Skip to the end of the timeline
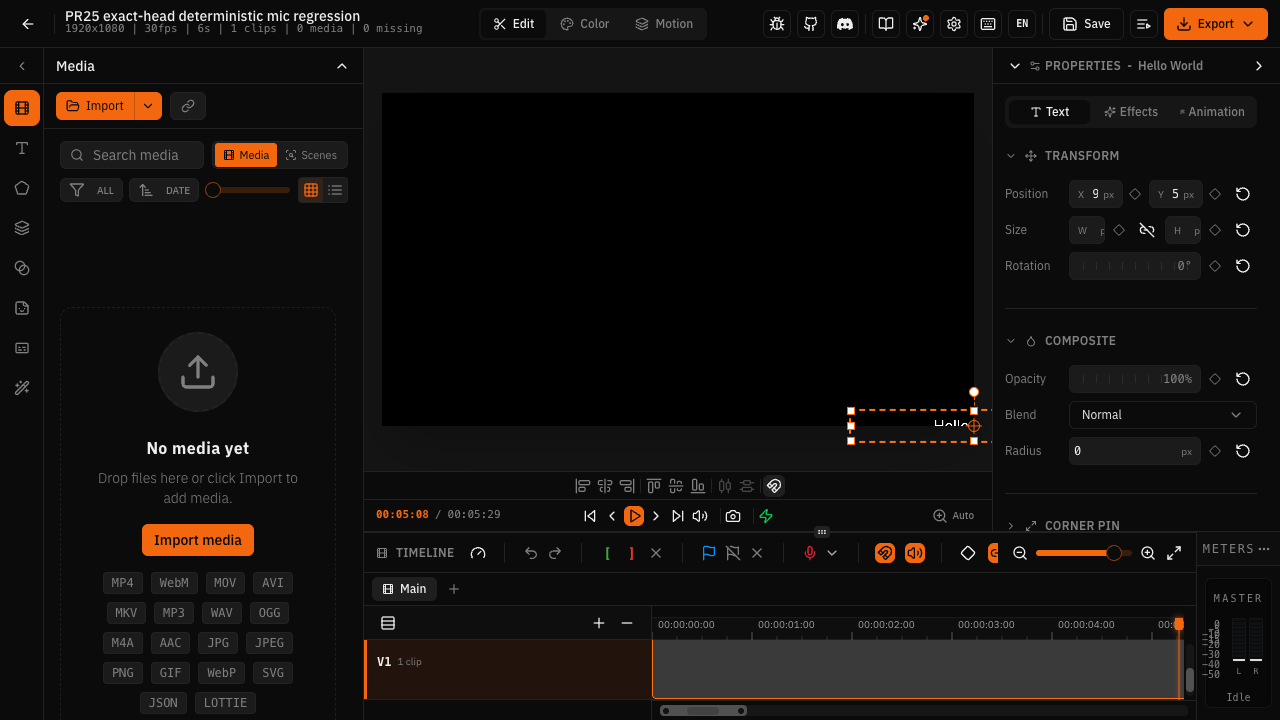Screen dimensions: 1280x720 [x=678, y=516]
